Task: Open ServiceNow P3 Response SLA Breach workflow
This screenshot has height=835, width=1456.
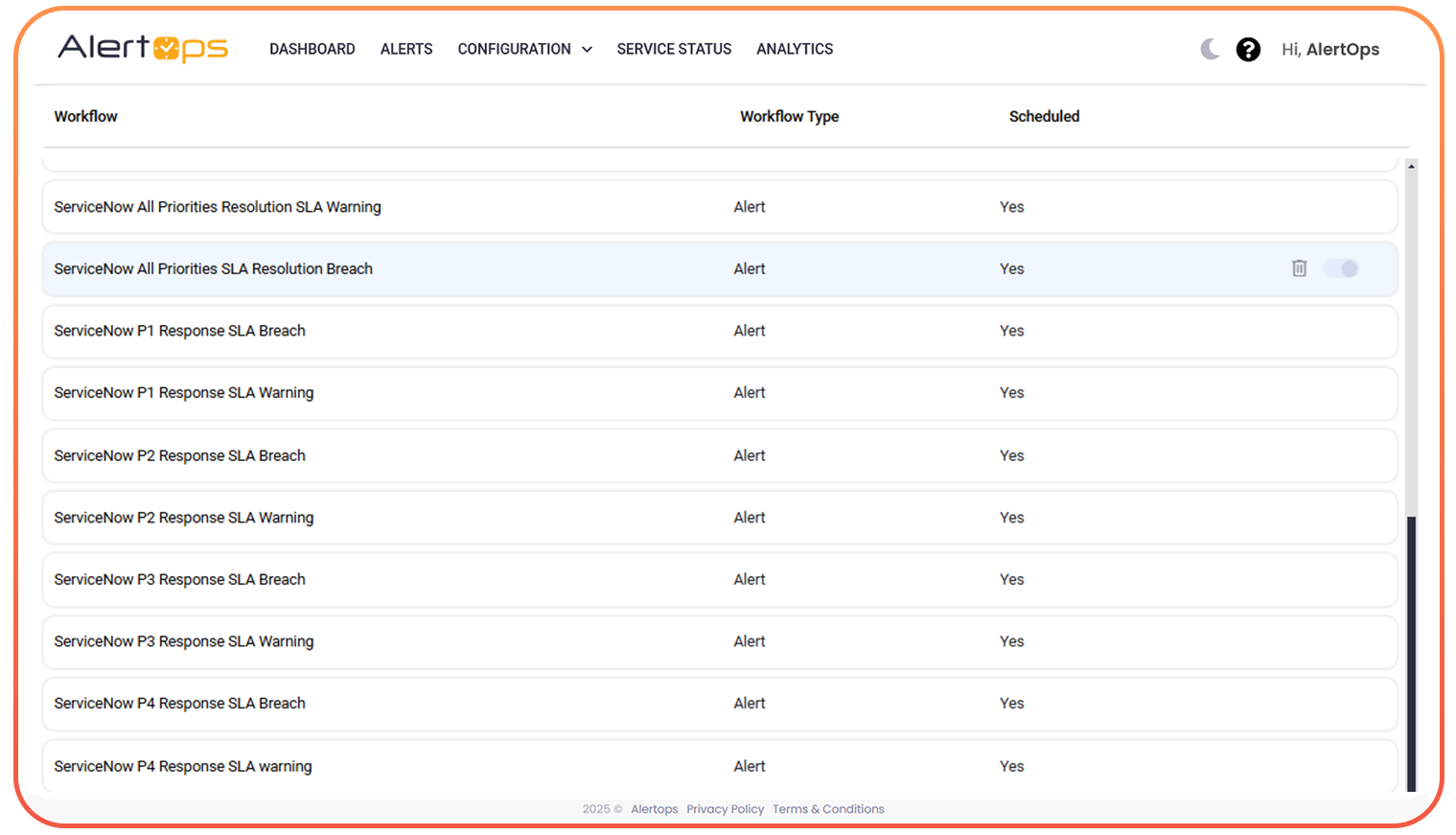Action: coord(179,579)
